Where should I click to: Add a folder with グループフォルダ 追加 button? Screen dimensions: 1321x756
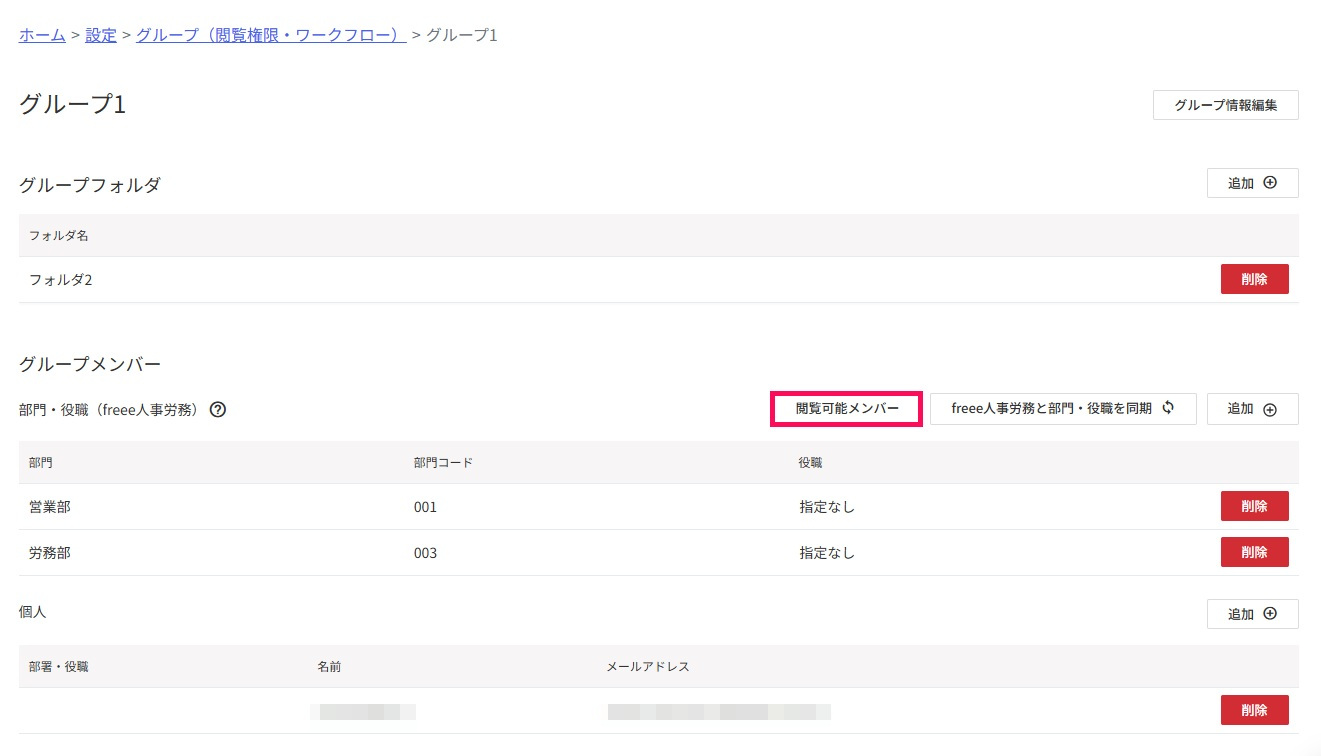click(1253, 183)
